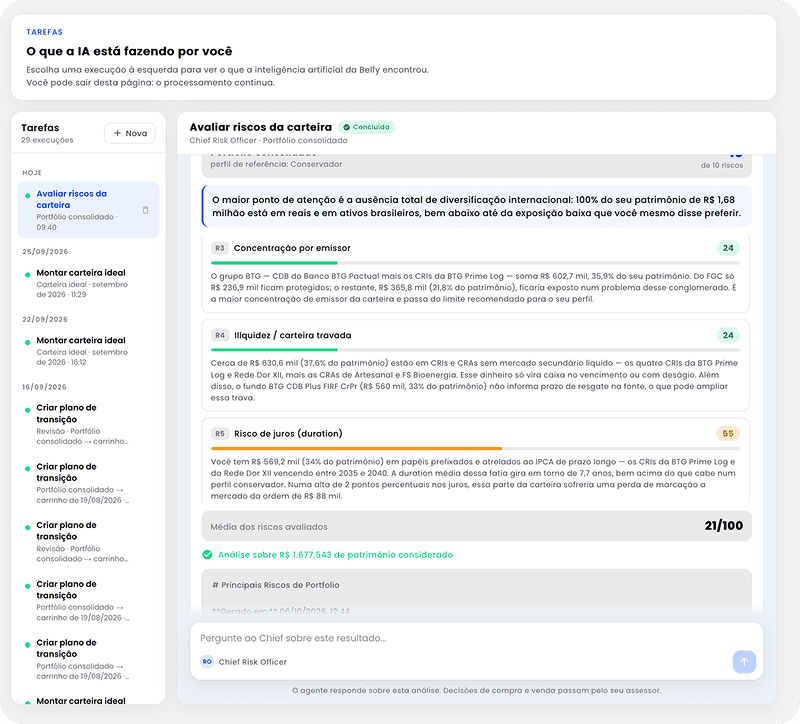
Task: Click the TAREFAS section label
Action: point(44,32)
